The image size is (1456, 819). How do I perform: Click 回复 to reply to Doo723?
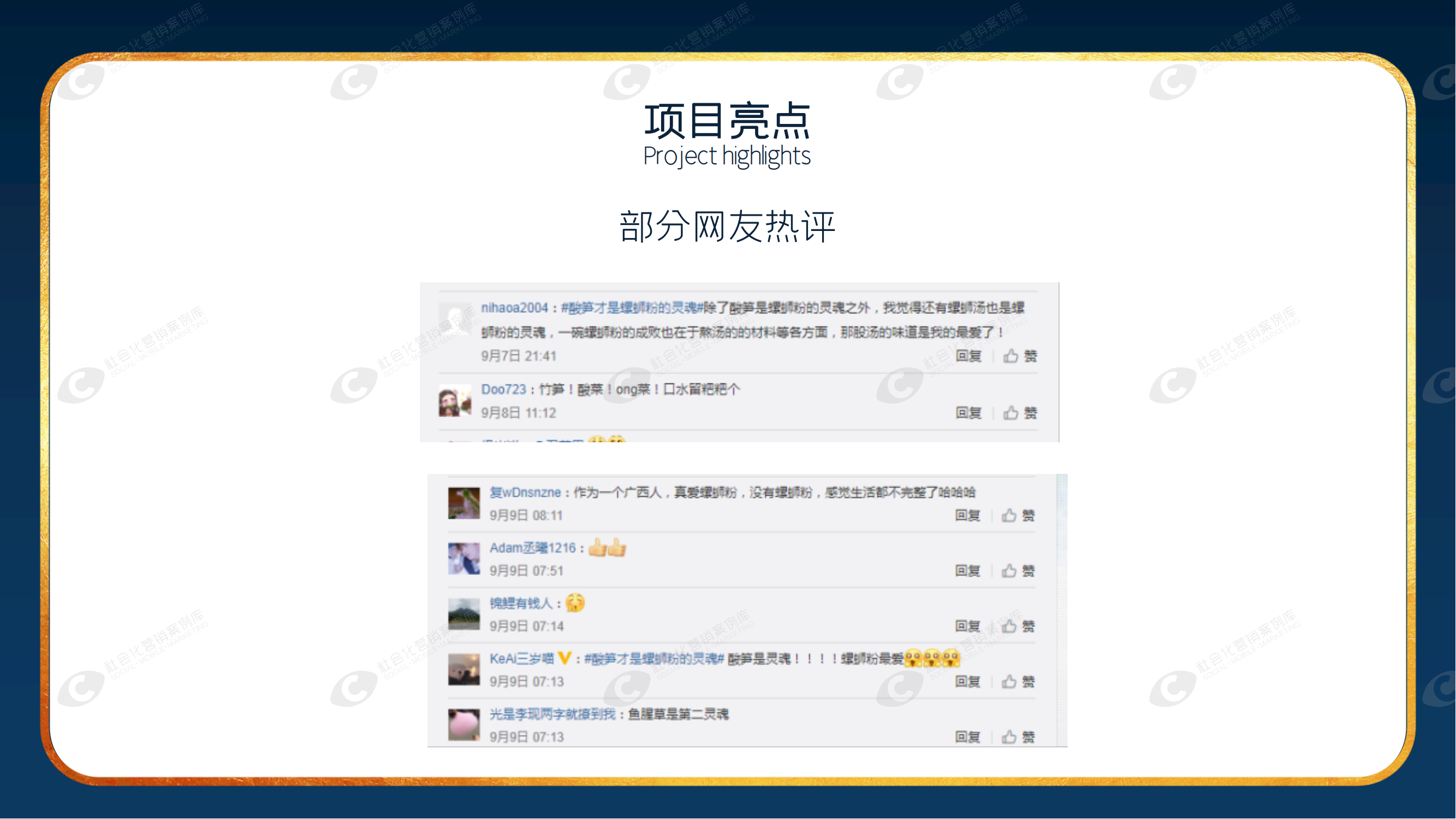pos(969,413)
